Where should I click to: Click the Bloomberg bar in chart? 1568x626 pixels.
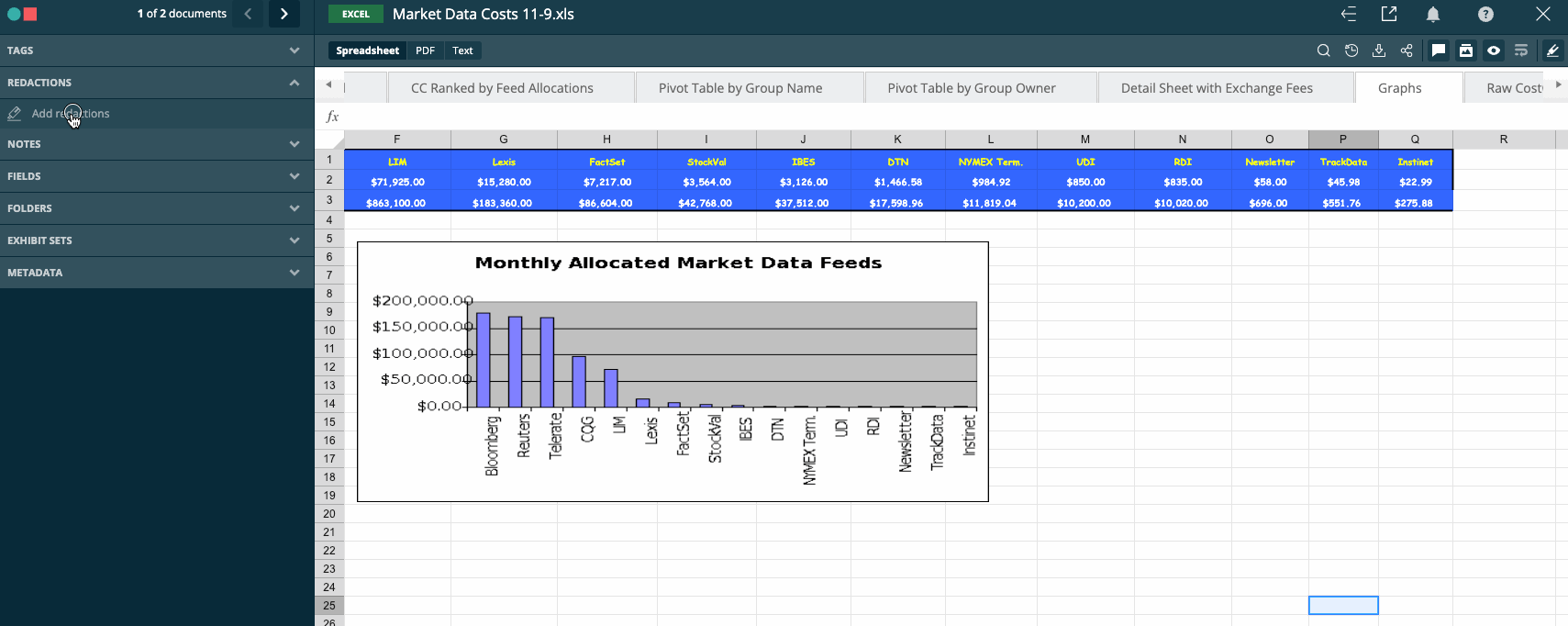pos(484,360)
